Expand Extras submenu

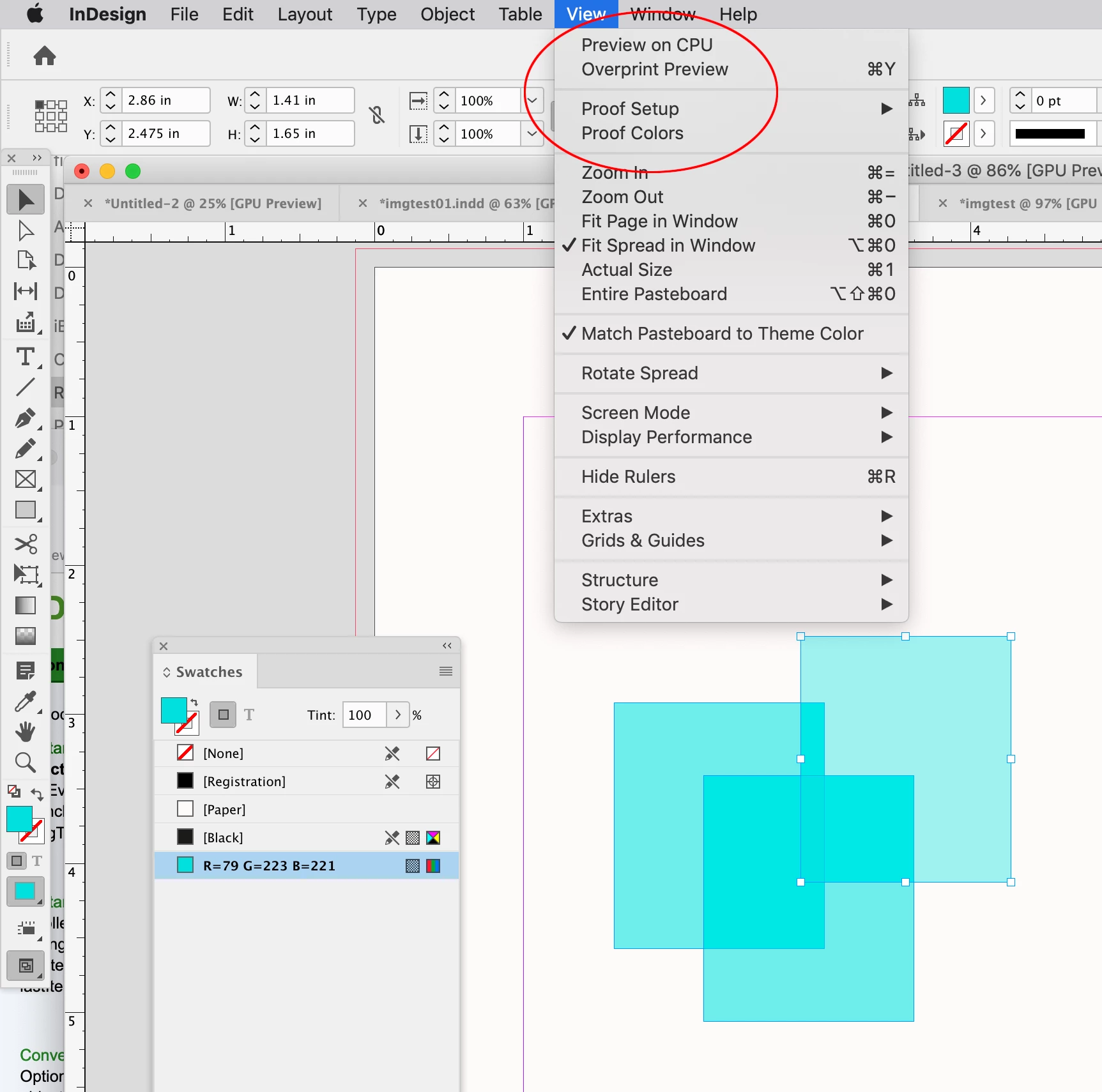tap(731, 517)
